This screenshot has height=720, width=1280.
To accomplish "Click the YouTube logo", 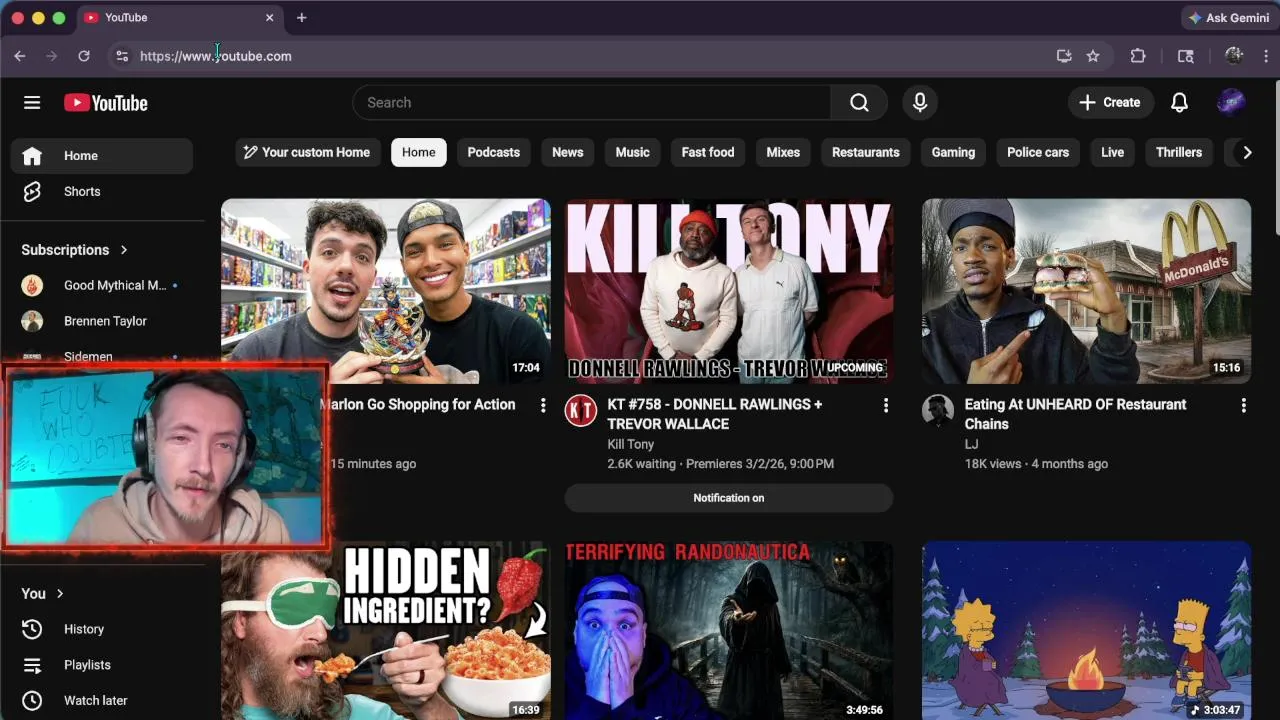I will (106, 103).
